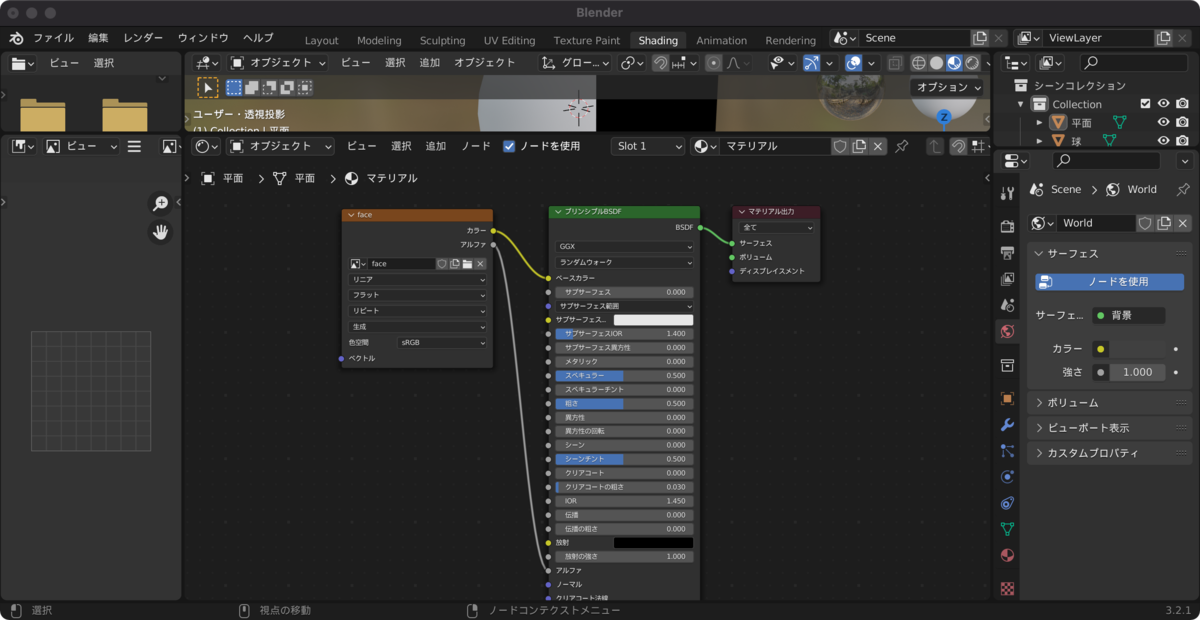Viewport: 1200px width, 620px height.
Task: Open the View Layer properties tab
Action: tap(1007, 279)
